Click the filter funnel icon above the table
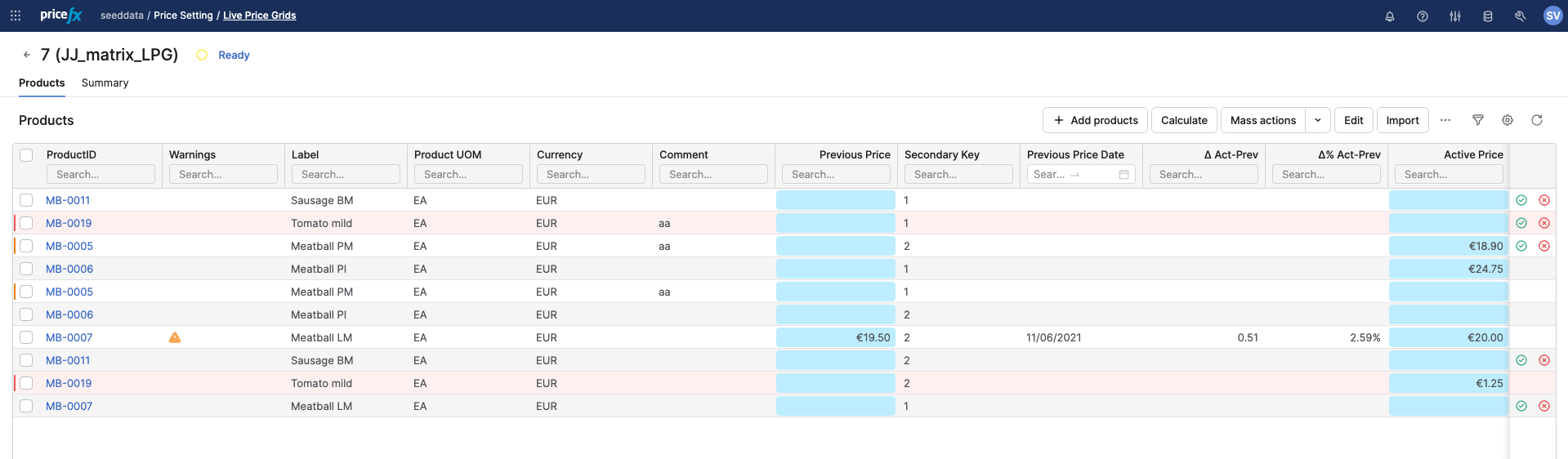Screen dimensions: 1568x459 [1477, 120]
